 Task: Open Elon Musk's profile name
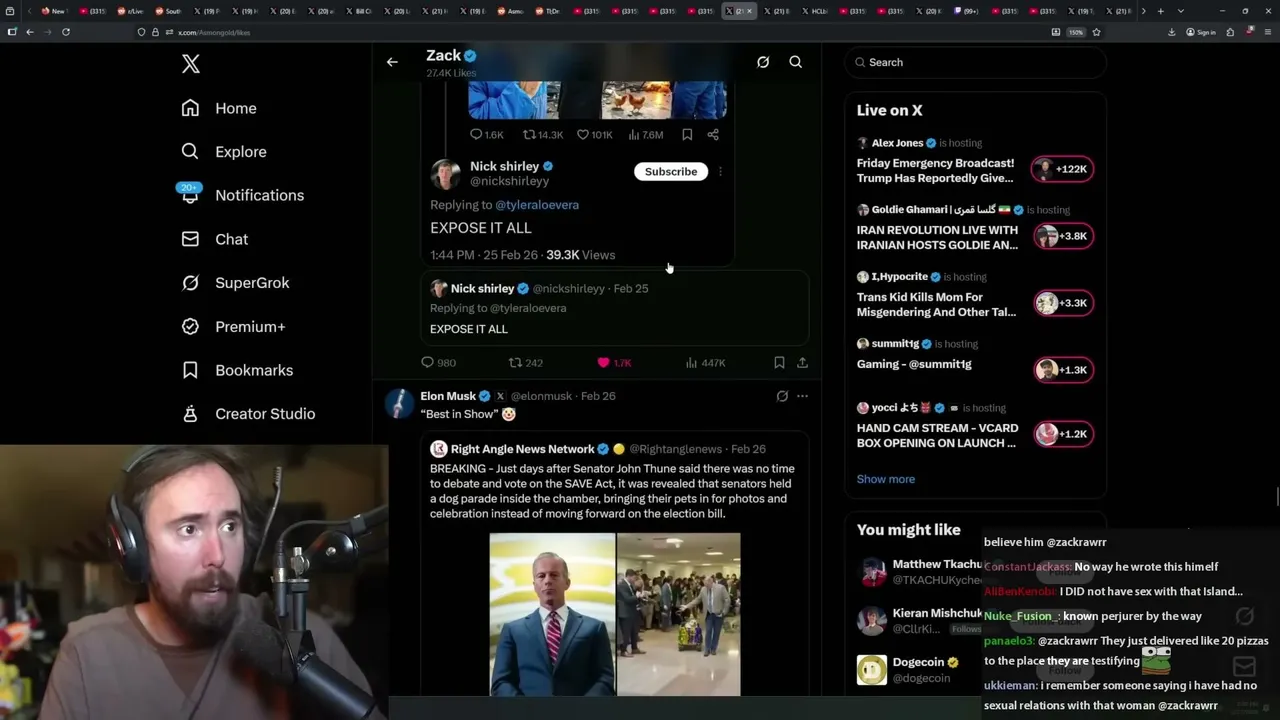(448, 396)
